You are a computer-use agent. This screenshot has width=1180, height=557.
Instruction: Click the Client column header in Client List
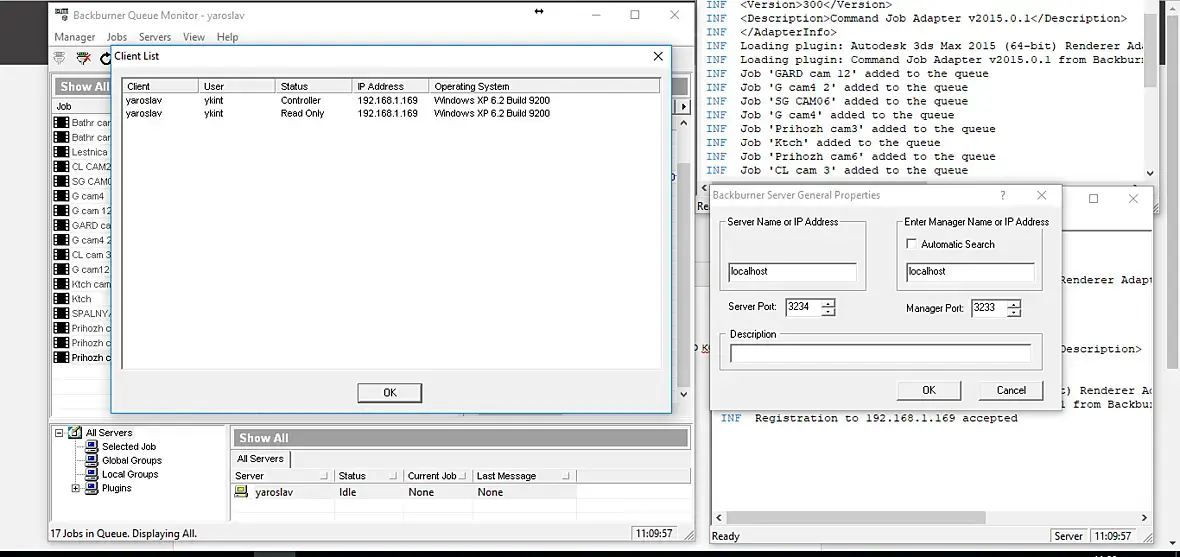click(161, 87)
